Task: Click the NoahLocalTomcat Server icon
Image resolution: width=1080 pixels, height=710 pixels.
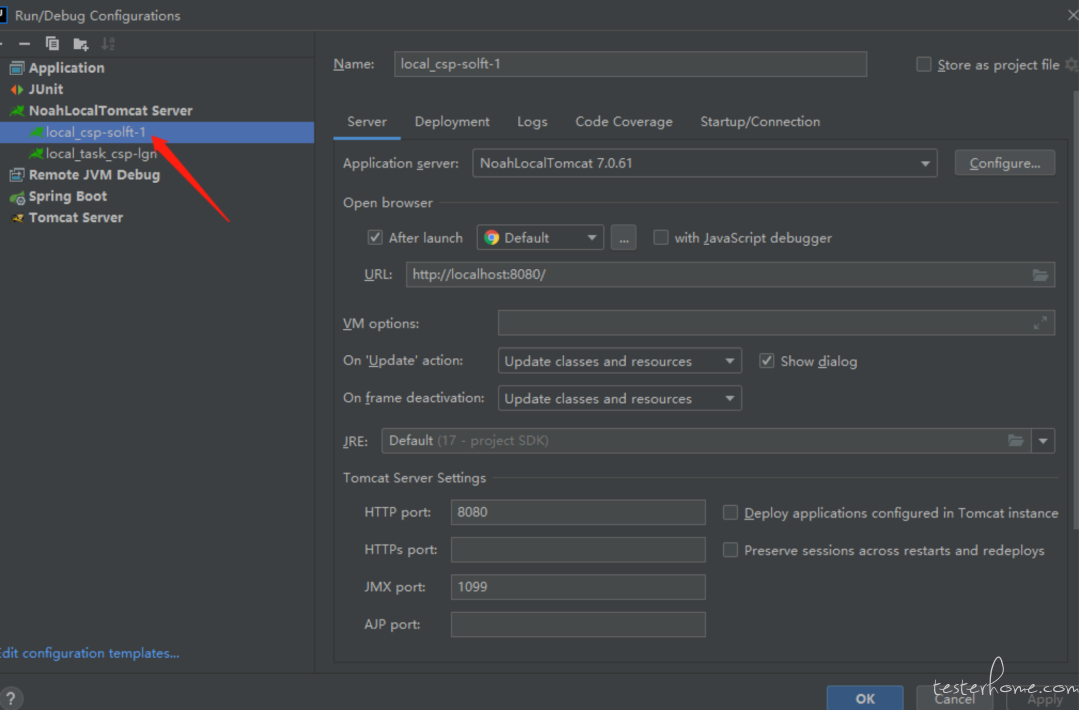Action: click(17, 111)
